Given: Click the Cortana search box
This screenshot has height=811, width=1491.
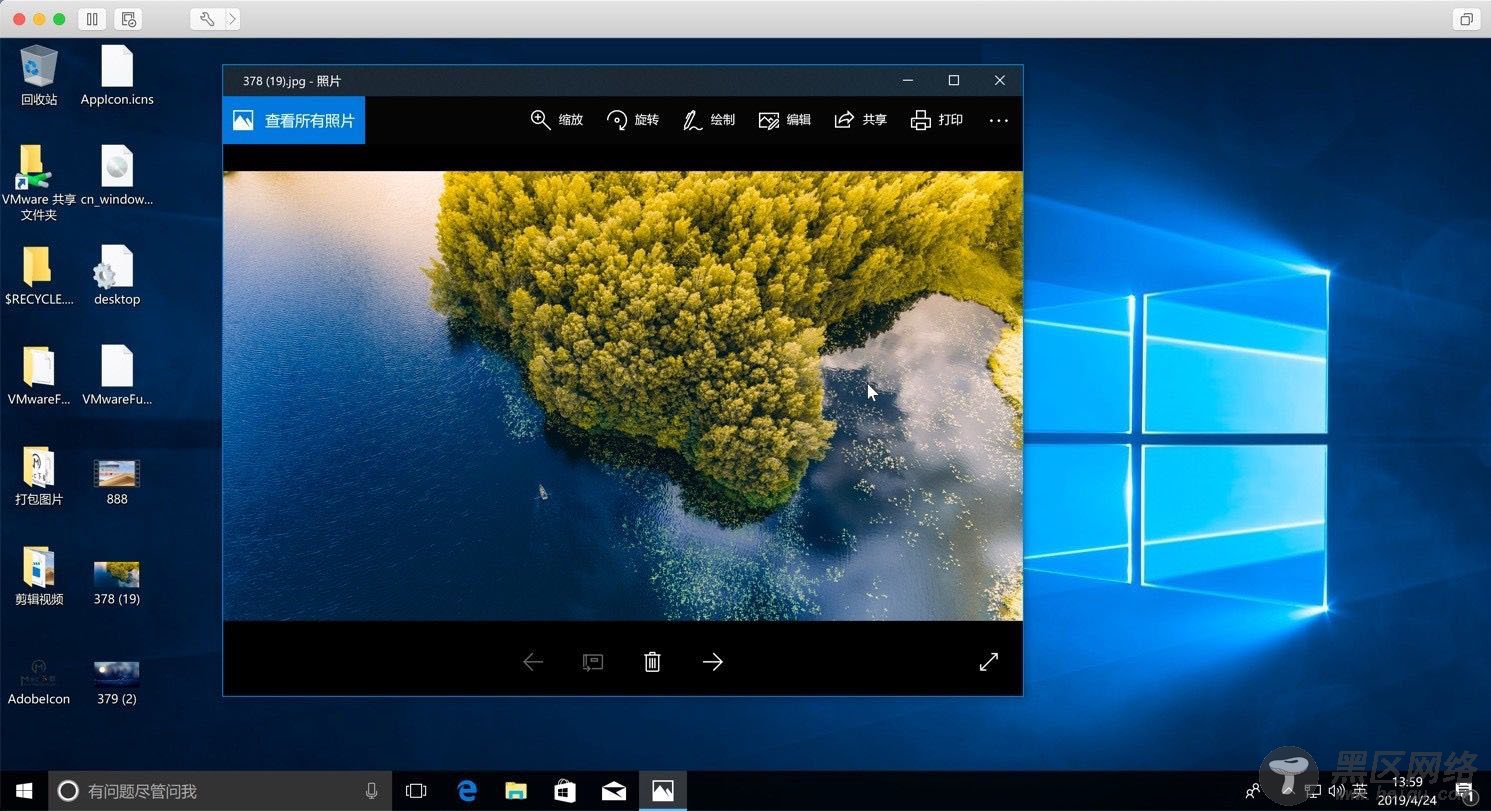Looking at the screenshot, I should pos(218,791).
